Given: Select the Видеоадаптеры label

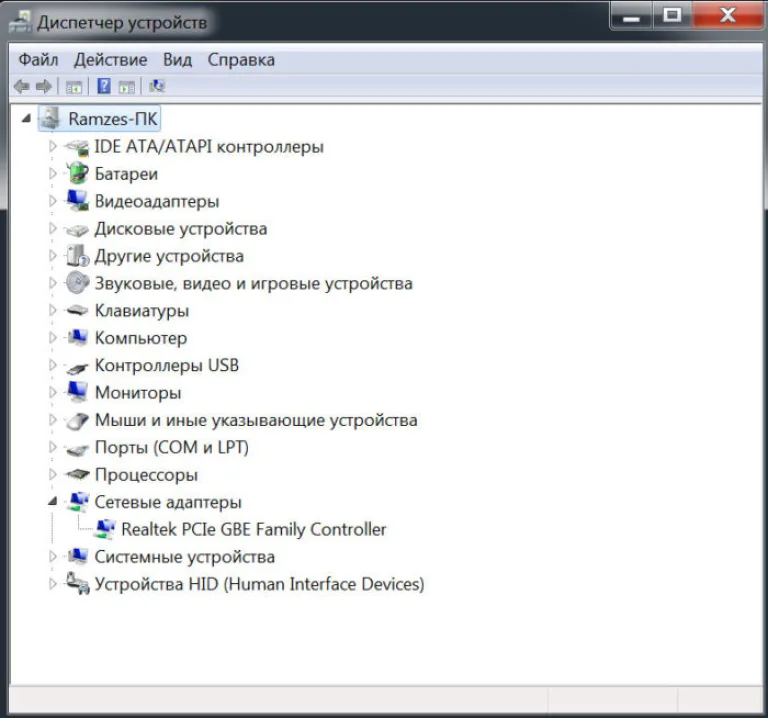Looking at the screenshot, I should click(x=157, y=201).
